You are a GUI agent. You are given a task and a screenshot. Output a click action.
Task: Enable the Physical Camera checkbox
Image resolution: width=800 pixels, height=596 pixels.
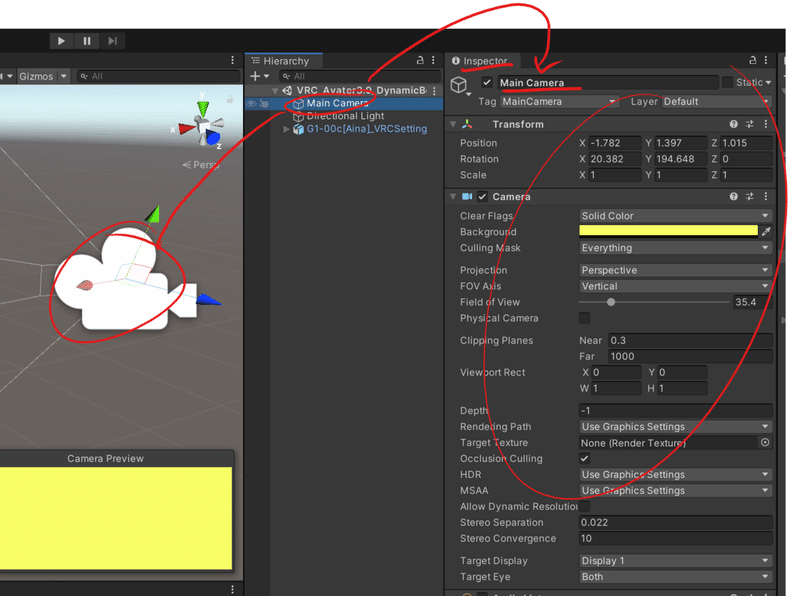585,318
